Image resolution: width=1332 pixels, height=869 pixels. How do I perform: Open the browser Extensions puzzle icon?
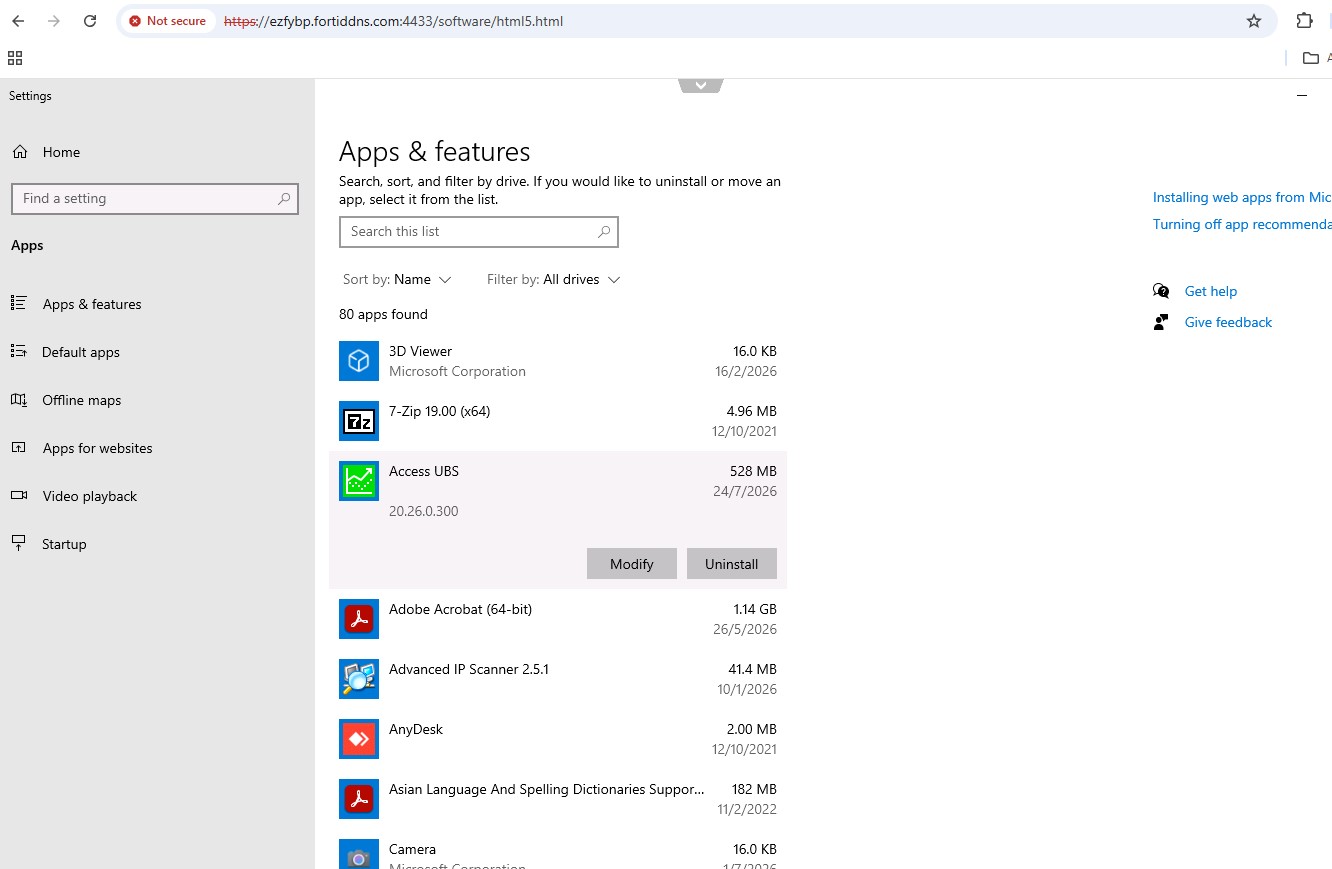[1304, 21]
